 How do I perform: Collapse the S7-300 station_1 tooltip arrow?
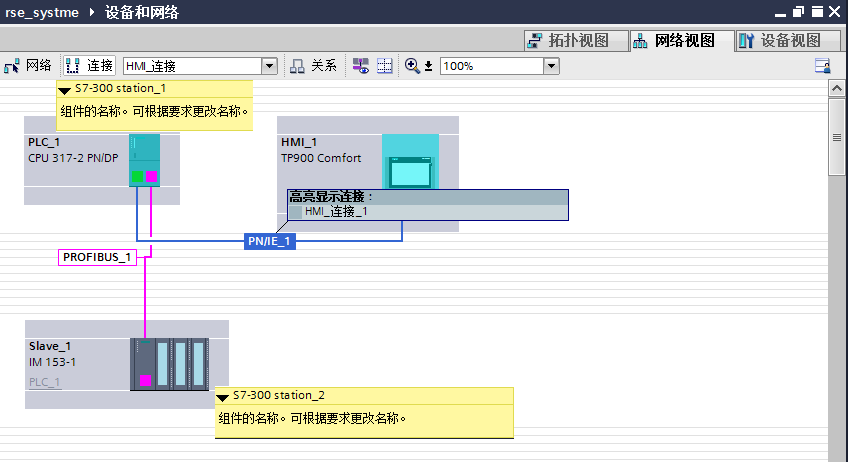coord(64,90)
